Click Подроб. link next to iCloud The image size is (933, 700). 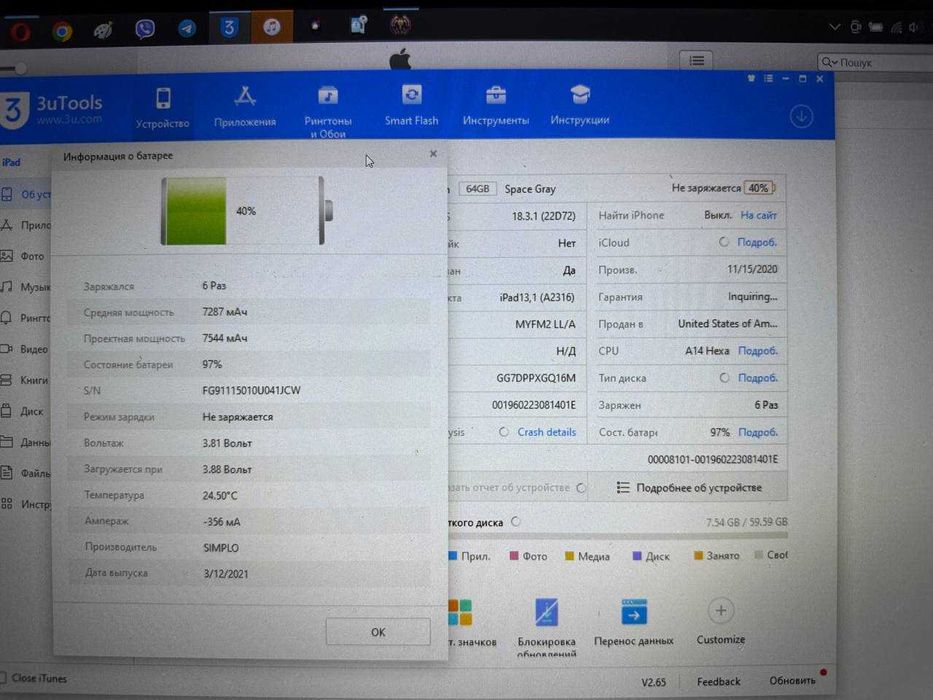[757, 242]
